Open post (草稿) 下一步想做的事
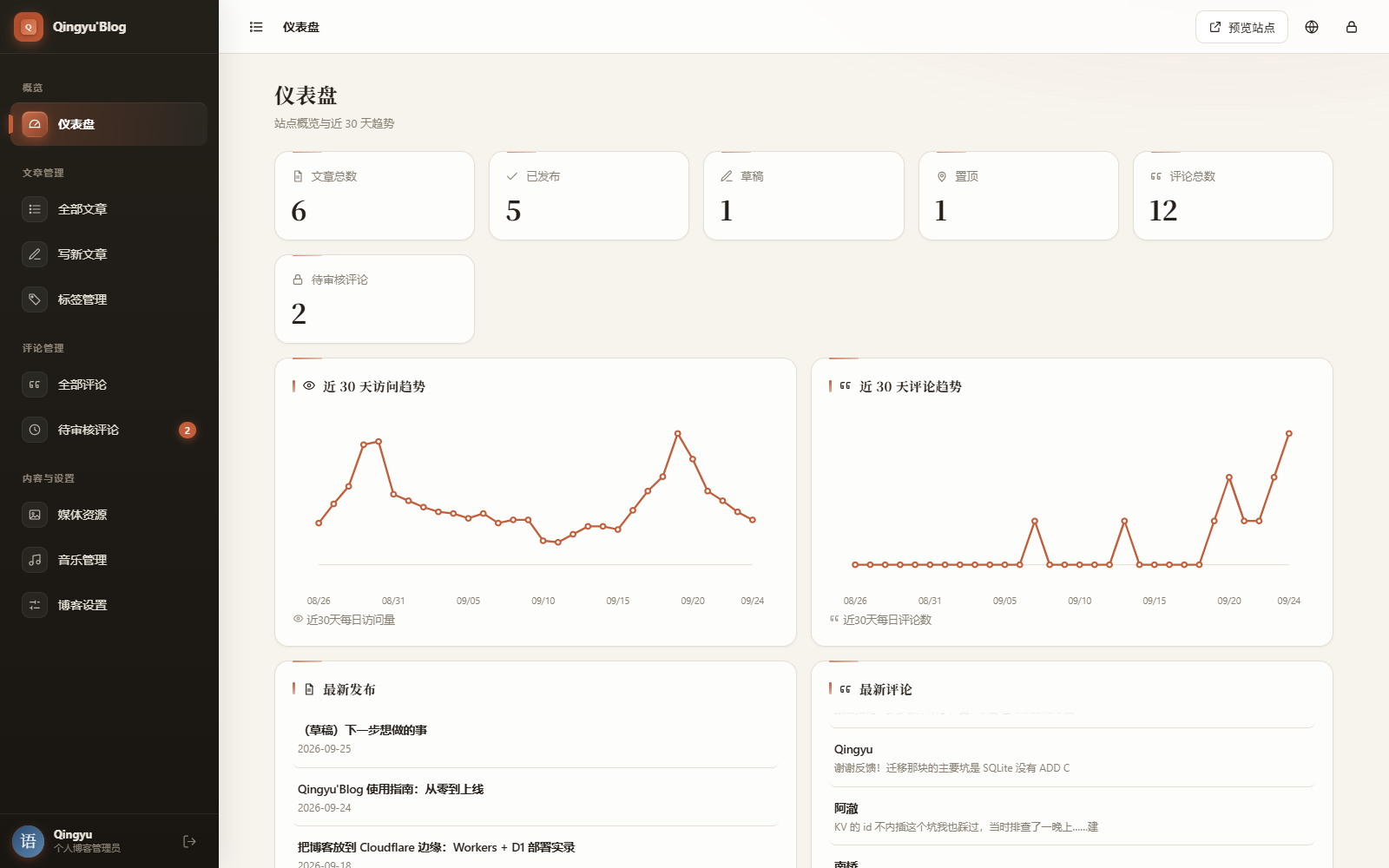This screenshot has height=868, width=1389. click(x=536, y=739)
